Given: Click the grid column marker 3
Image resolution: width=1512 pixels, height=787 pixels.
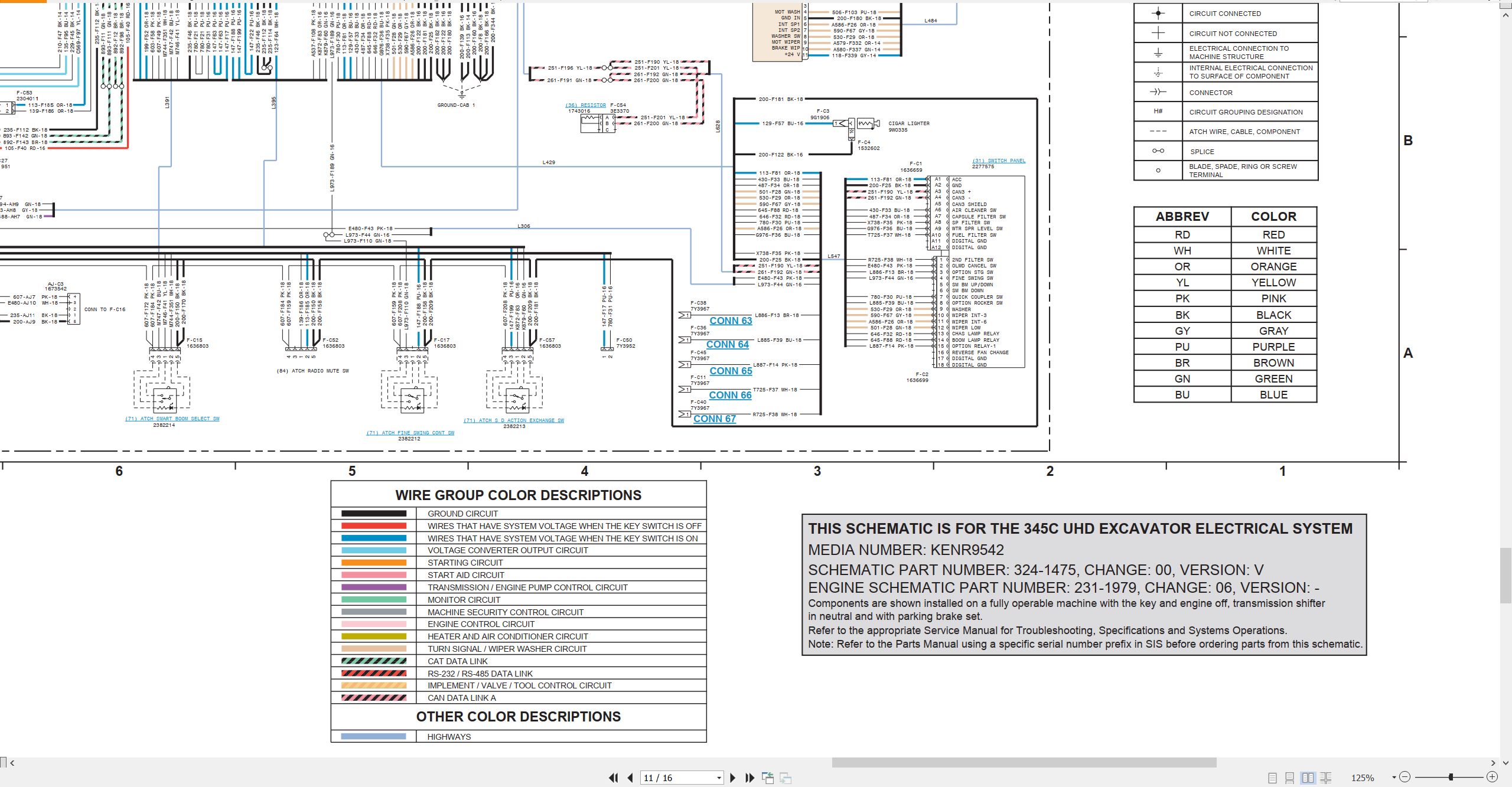Looking at the screenshot, I should 817,471.
